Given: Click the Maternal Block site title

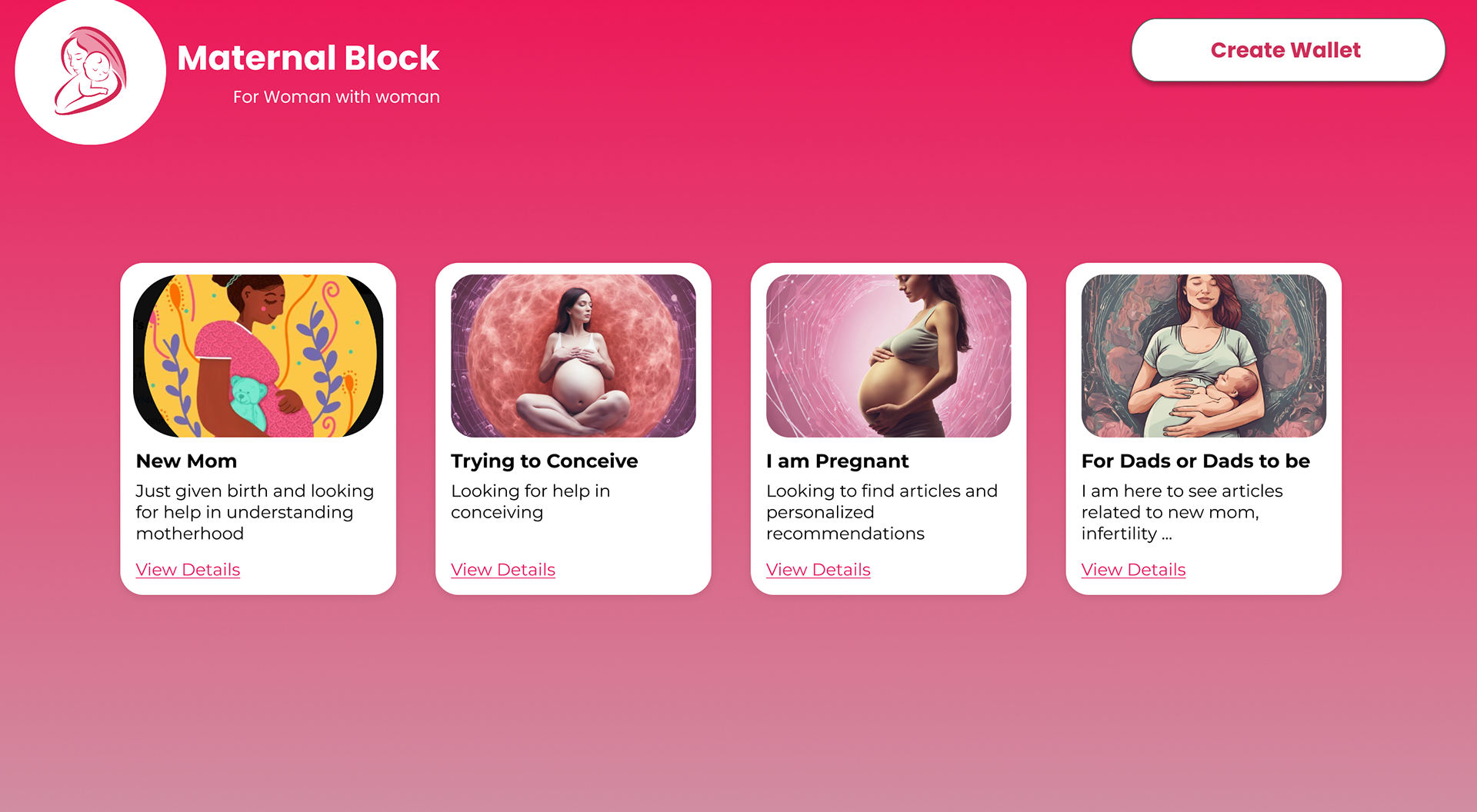Looking at the screenshot, I should click(x=308, y=58).
